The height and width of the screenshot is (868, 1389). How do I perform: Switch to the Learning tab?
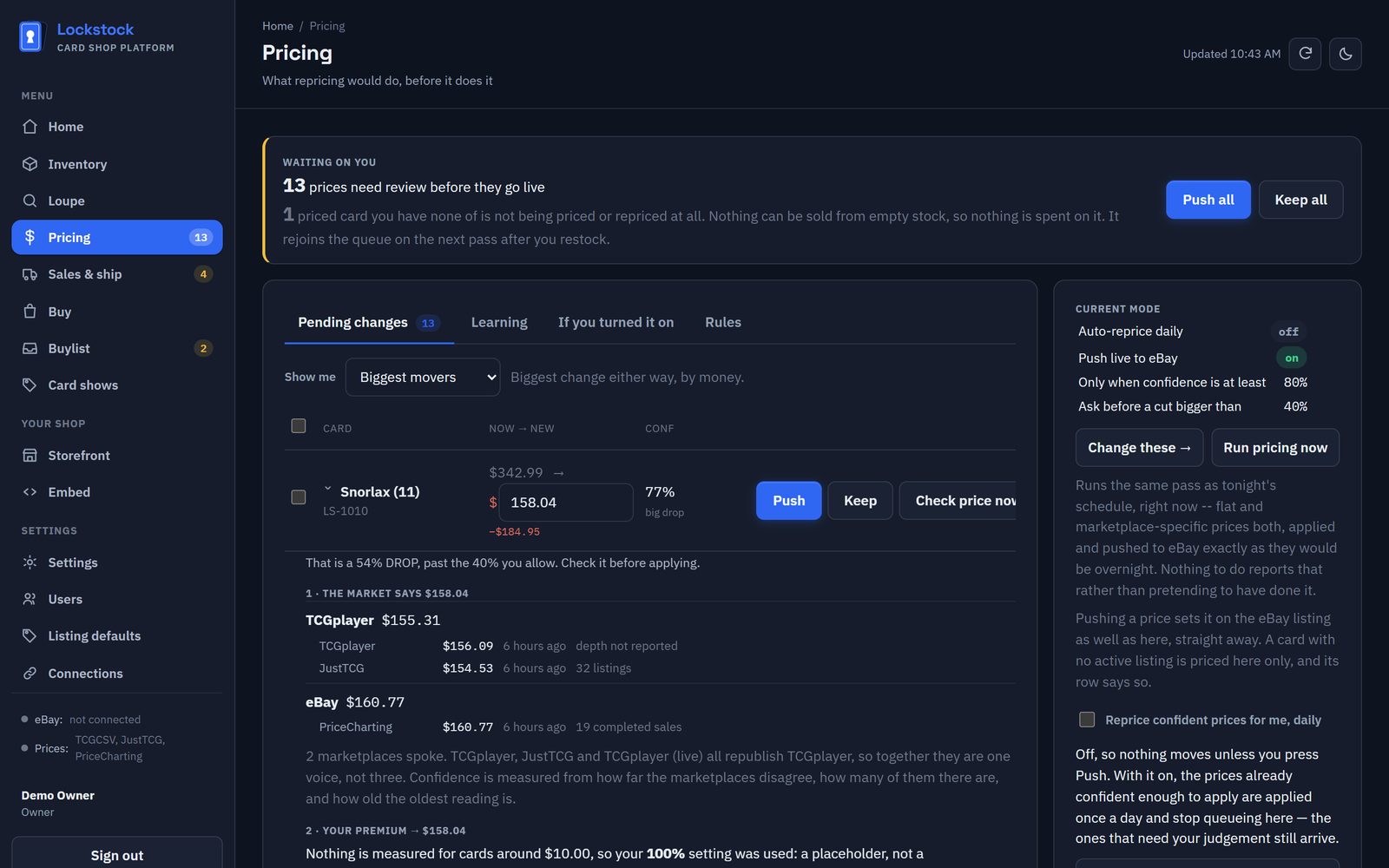(499, 322)
